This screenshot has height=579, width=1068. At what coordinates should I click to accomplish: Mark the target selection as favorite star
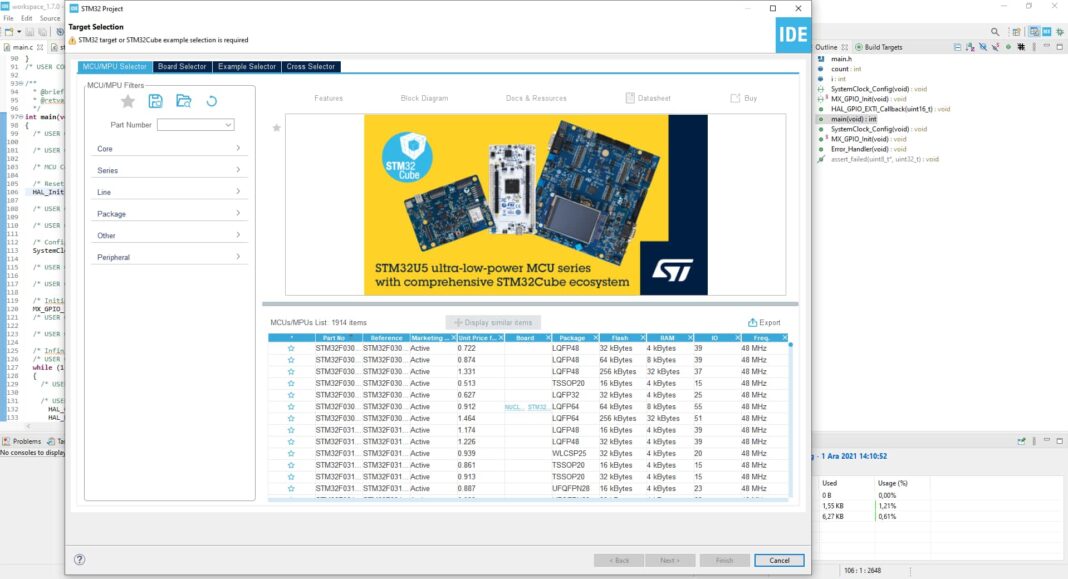pyautogui.click(x=275, y=126)
